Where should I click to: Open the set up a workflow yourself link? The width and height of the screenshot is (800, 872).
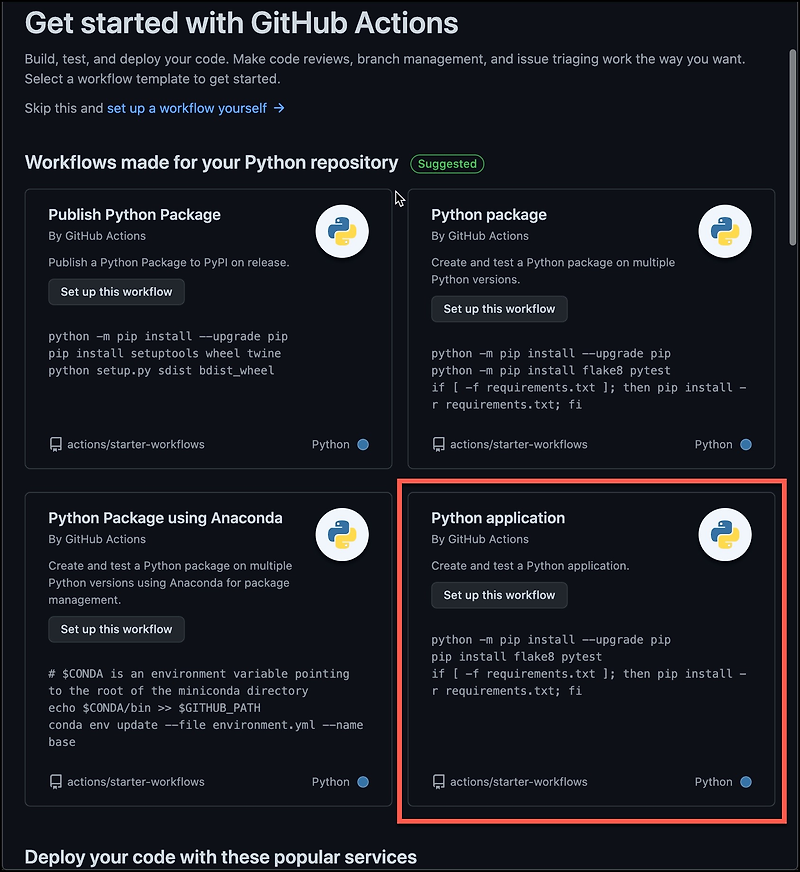pyautogui.click(x=187, y=110)
